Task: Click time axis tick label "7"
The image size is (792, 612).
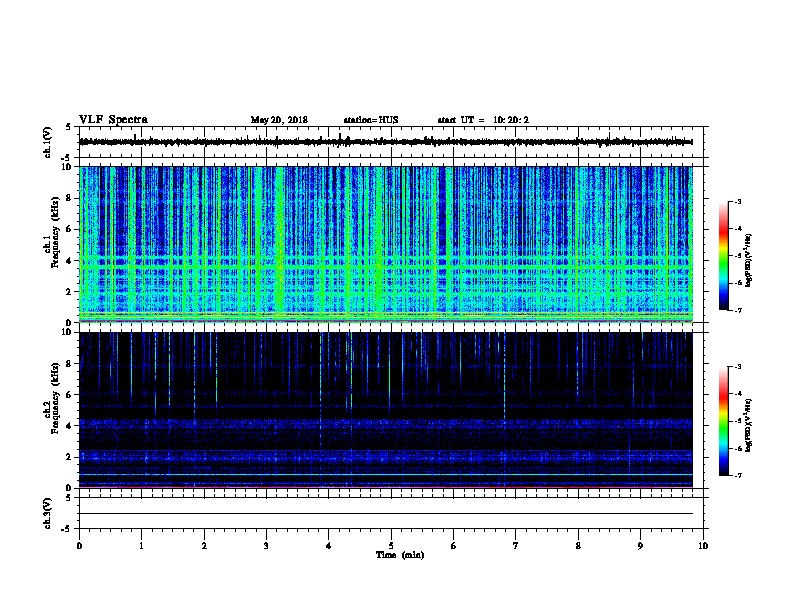Action: (516, 546)
